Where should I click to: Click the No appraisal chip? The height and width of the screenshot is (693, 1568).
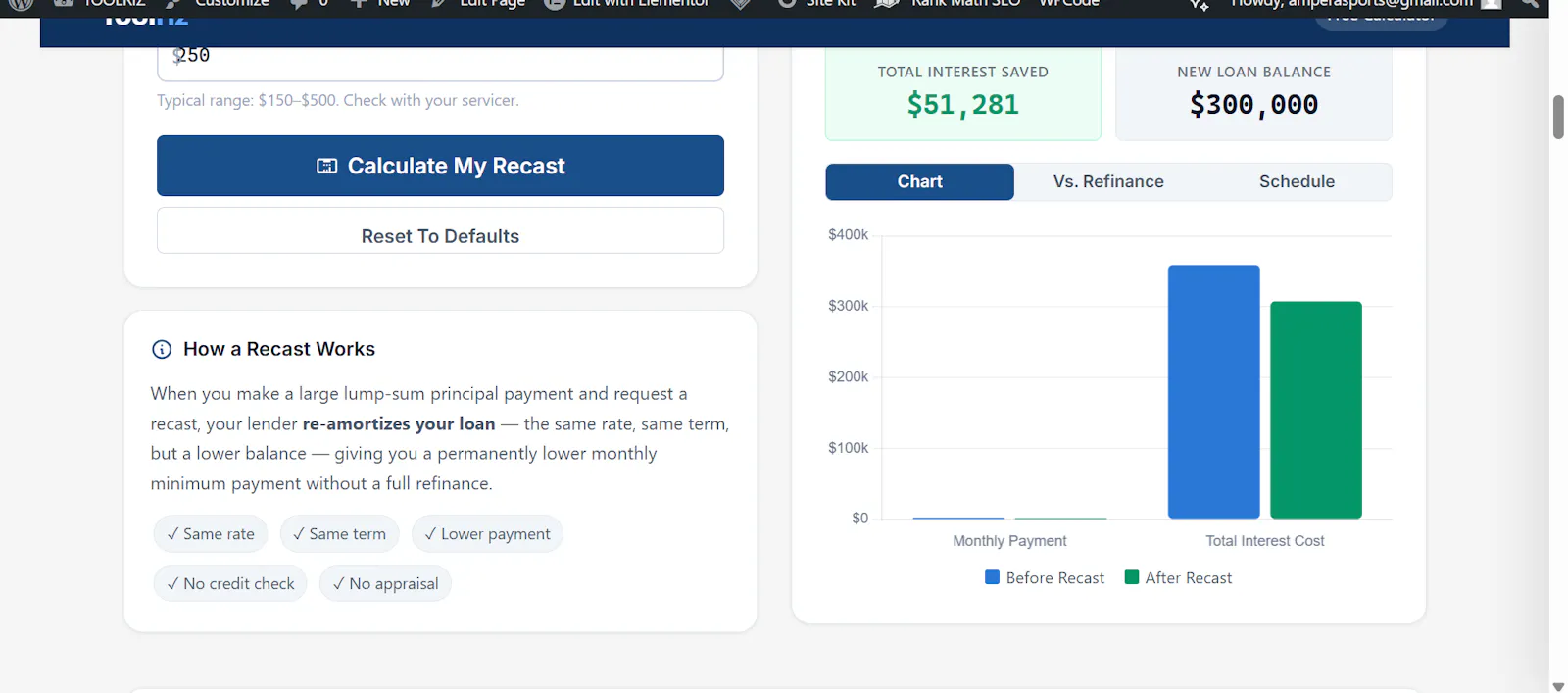[385, 583]
